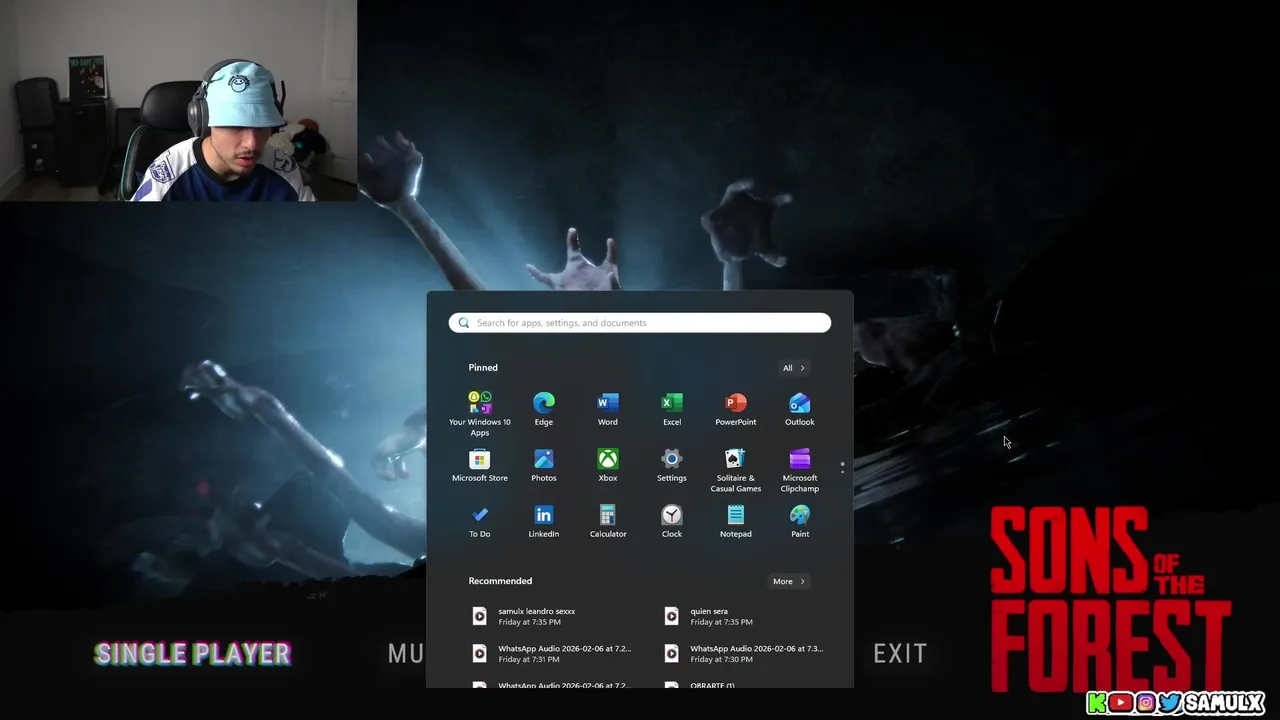Open PowerPoint pinned app
This screenshot has width=1280, height=720.
pos(736,409)
